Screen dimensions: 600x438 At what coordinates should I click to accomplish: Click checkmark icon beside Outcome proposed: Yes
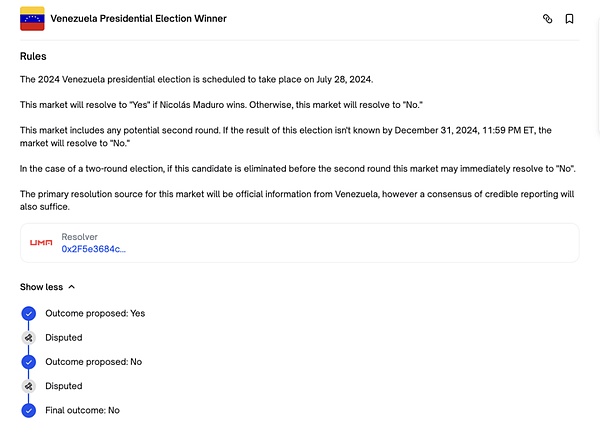(x=29, y=314)
